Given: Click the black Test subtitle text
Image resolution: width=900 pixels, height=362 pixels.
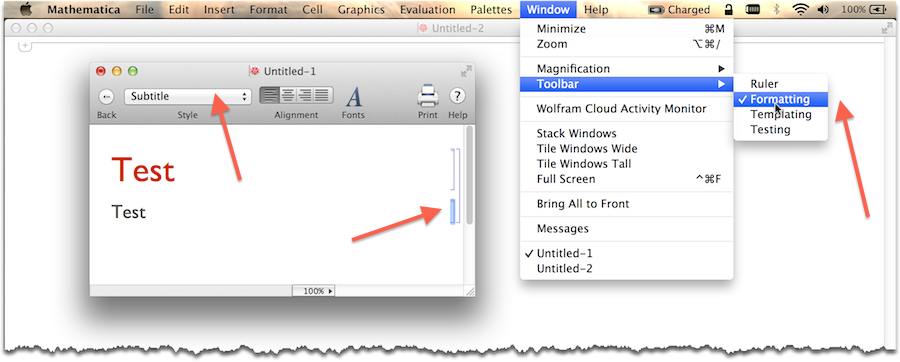Looking at the screenshot, I should pyautogui.click(x=129, y=212).
